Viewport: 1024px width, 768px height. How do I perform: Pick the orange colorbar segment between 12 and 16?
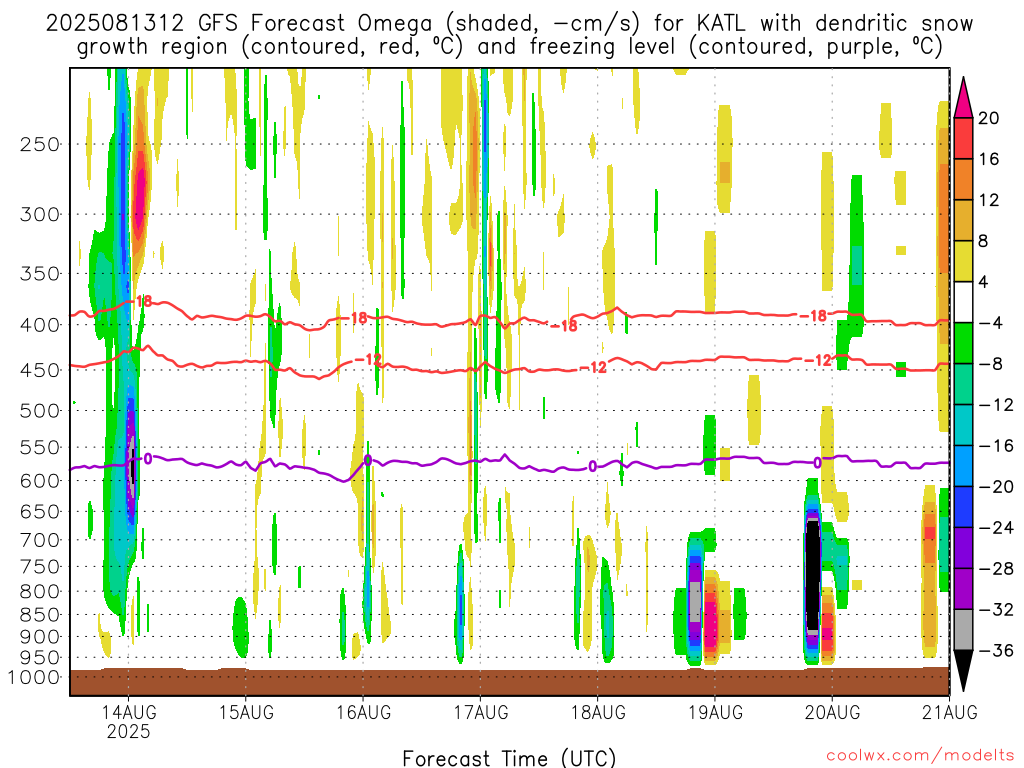tap(963, 180)
